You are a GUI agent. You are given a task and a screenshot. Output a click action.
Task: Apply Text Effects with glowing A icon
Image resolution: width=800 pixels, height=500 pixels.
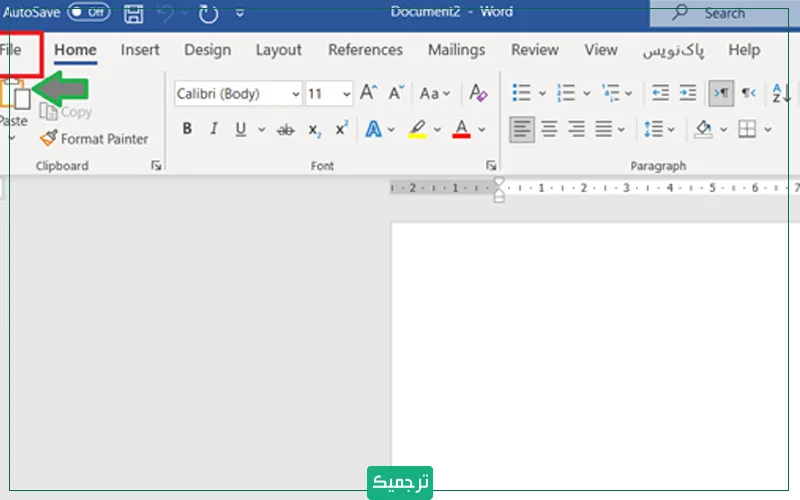pyautogui.click(x=374, y=129)
